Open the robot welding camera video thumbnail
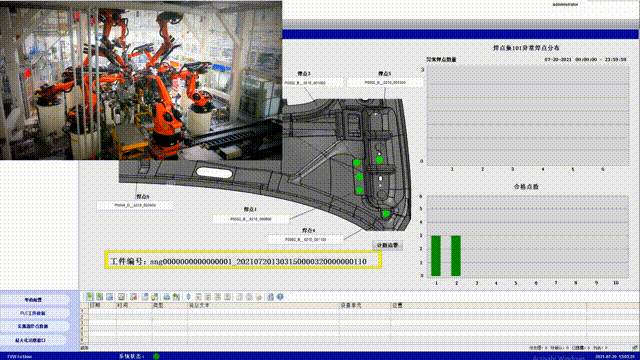Viewport: 640px width, 360px height. (141, 80)
